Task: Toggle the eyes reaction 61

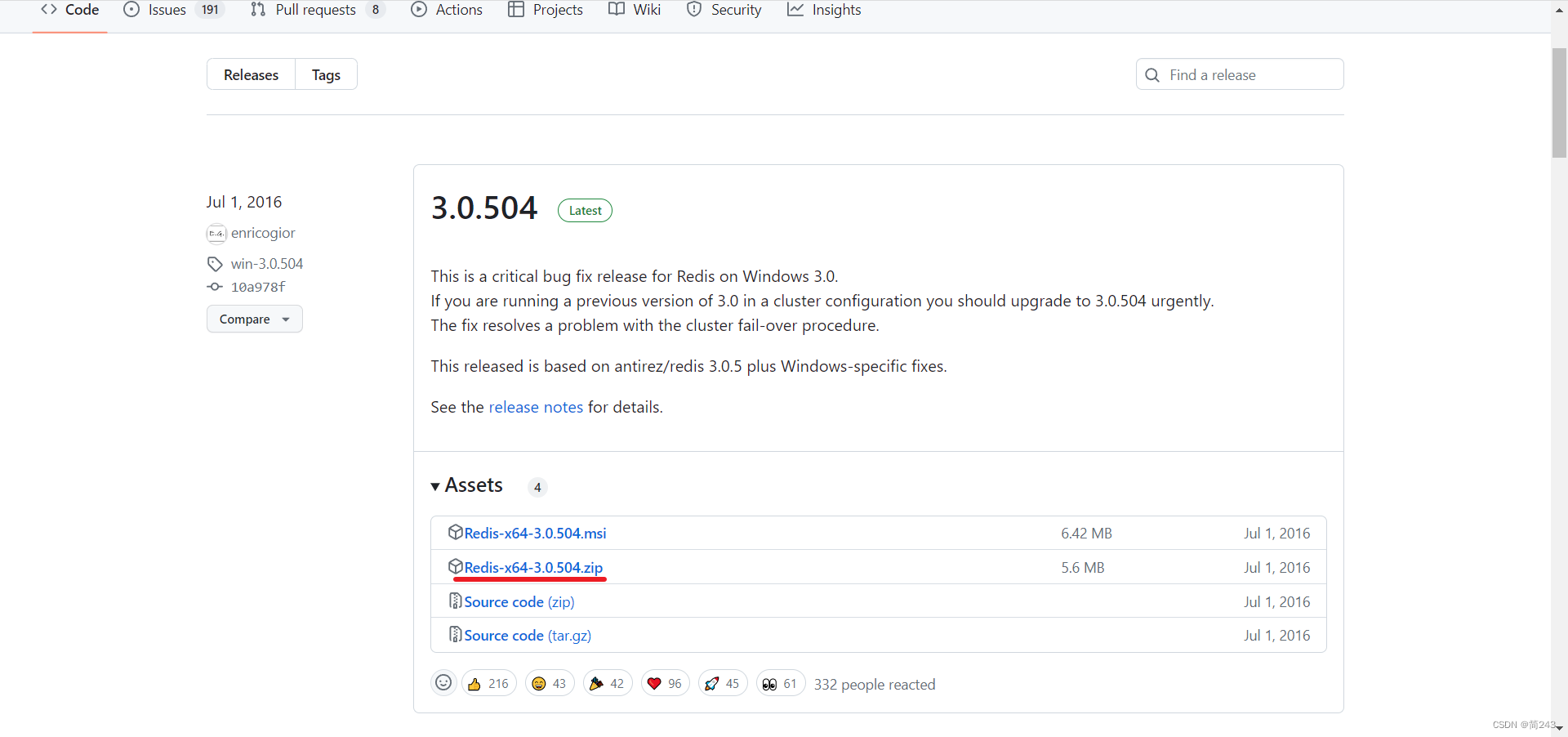Action: click(x=781, y=683)
